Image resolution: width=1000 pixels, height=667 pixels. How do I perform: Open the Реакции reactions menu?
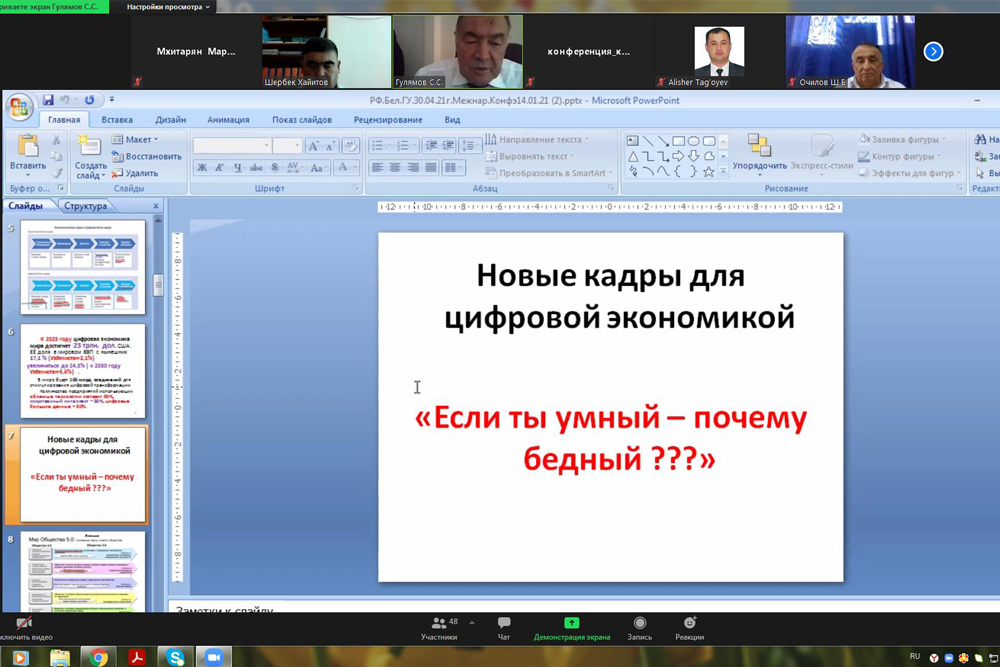click(689, 628)
